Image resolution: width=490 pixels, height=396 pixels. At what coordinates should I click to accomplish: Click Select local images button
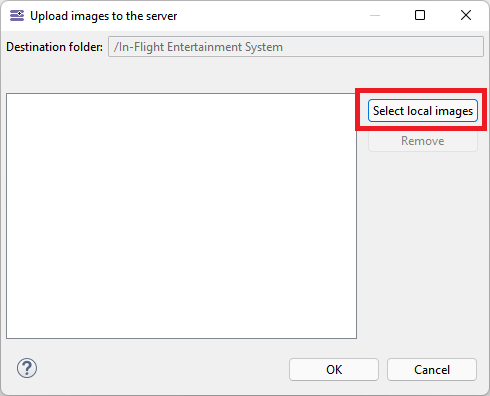click(x=423, y=111)
